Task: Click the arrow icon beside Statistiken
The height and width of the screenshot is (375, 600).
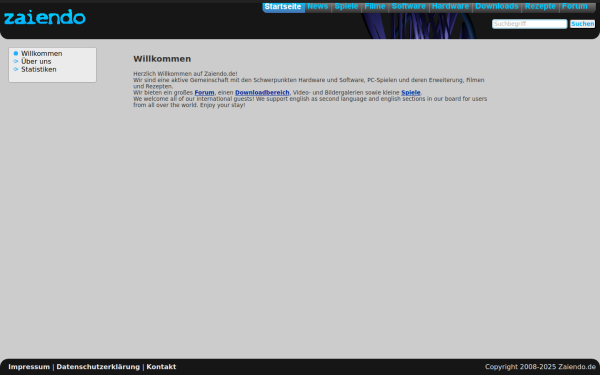Action: [16, 69]
